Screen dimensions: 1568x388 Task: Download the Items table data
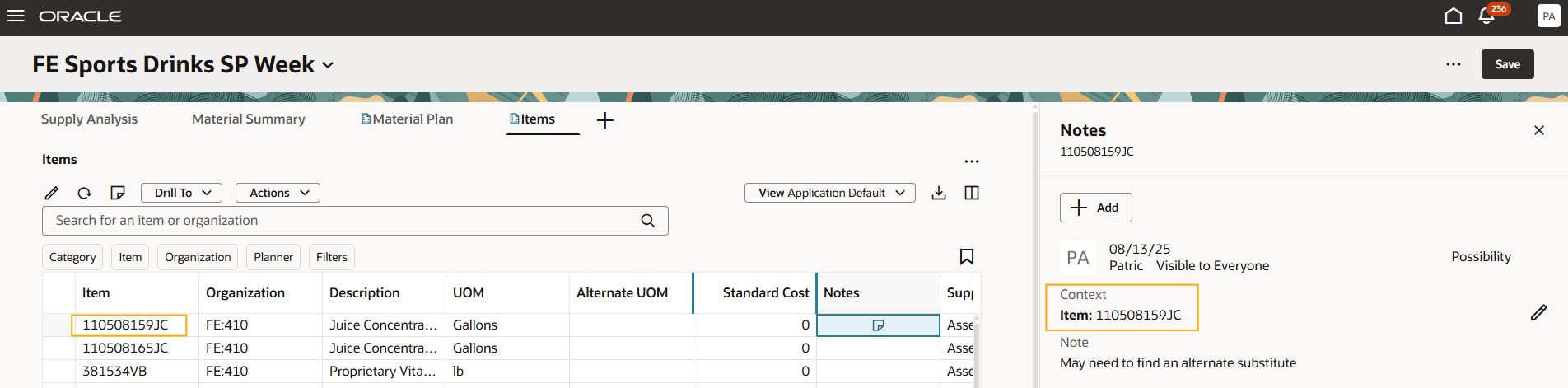(939, 193)
